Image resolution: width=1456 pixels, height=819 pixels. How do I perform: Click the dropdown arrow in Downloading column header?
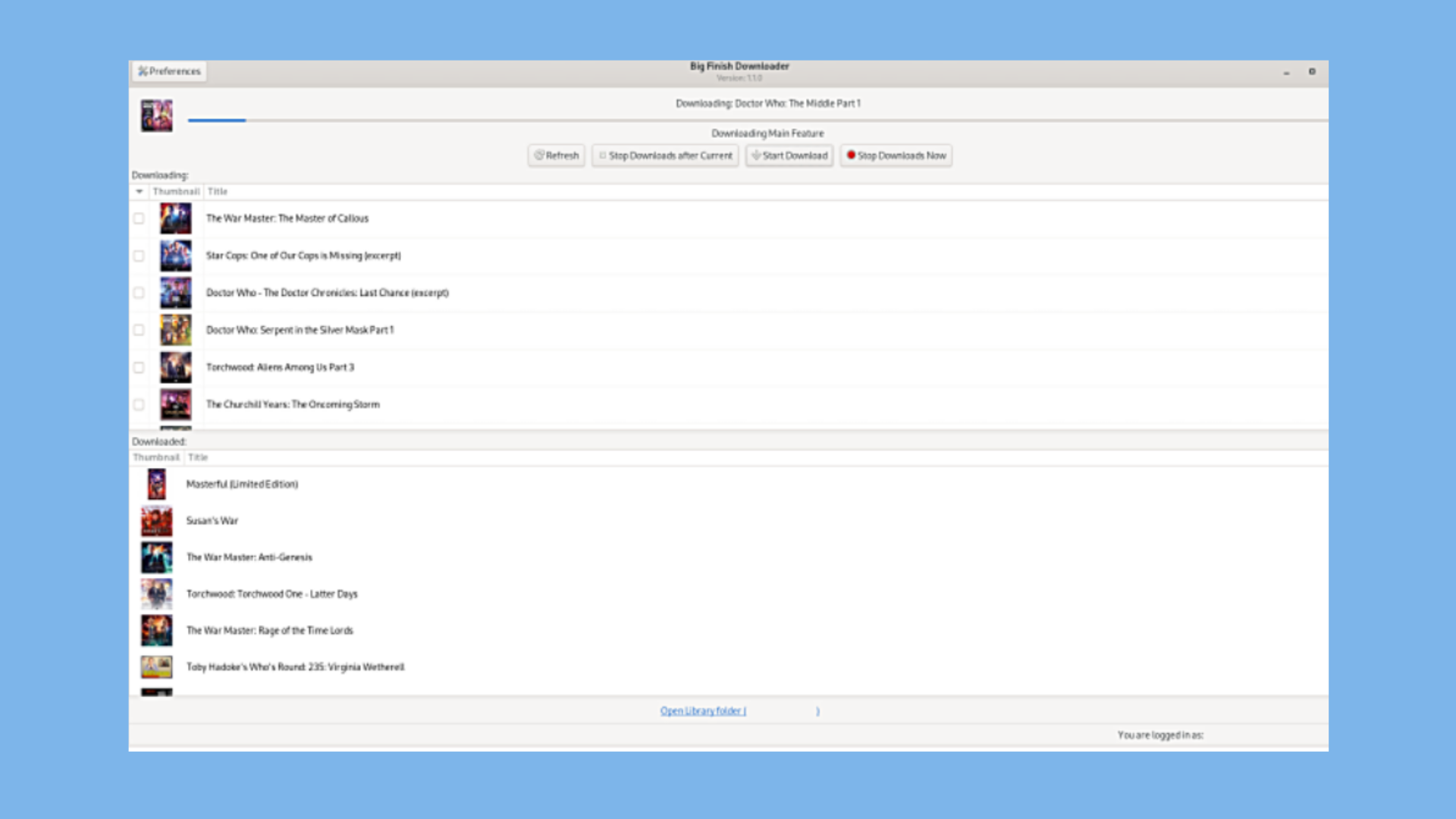(139, 192)
